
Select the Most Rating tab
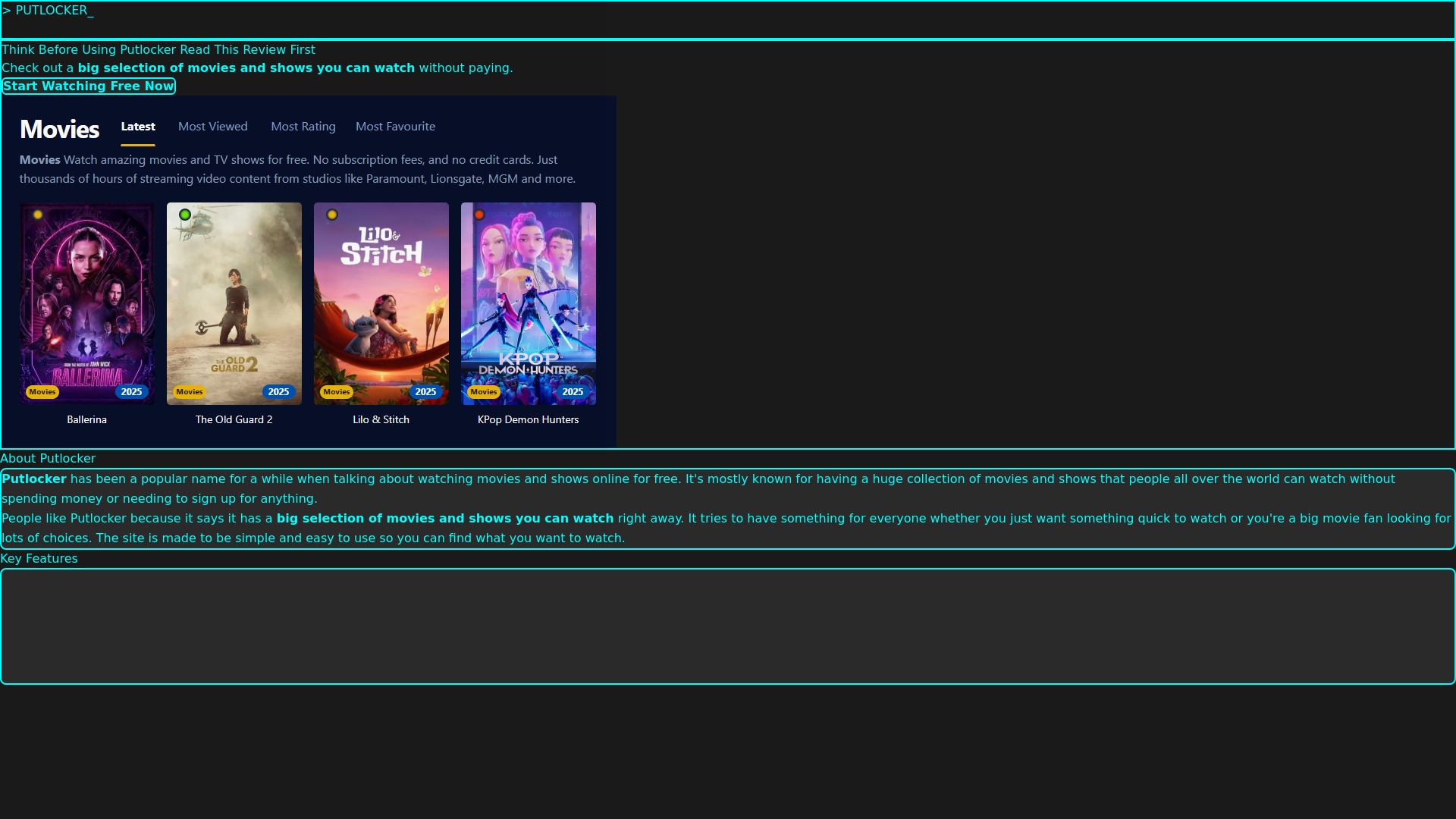(x=303, y=127)
